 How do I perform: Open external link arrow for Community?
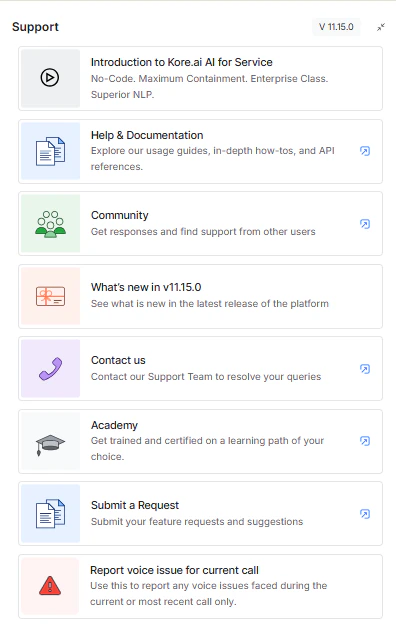coord(365,224)
